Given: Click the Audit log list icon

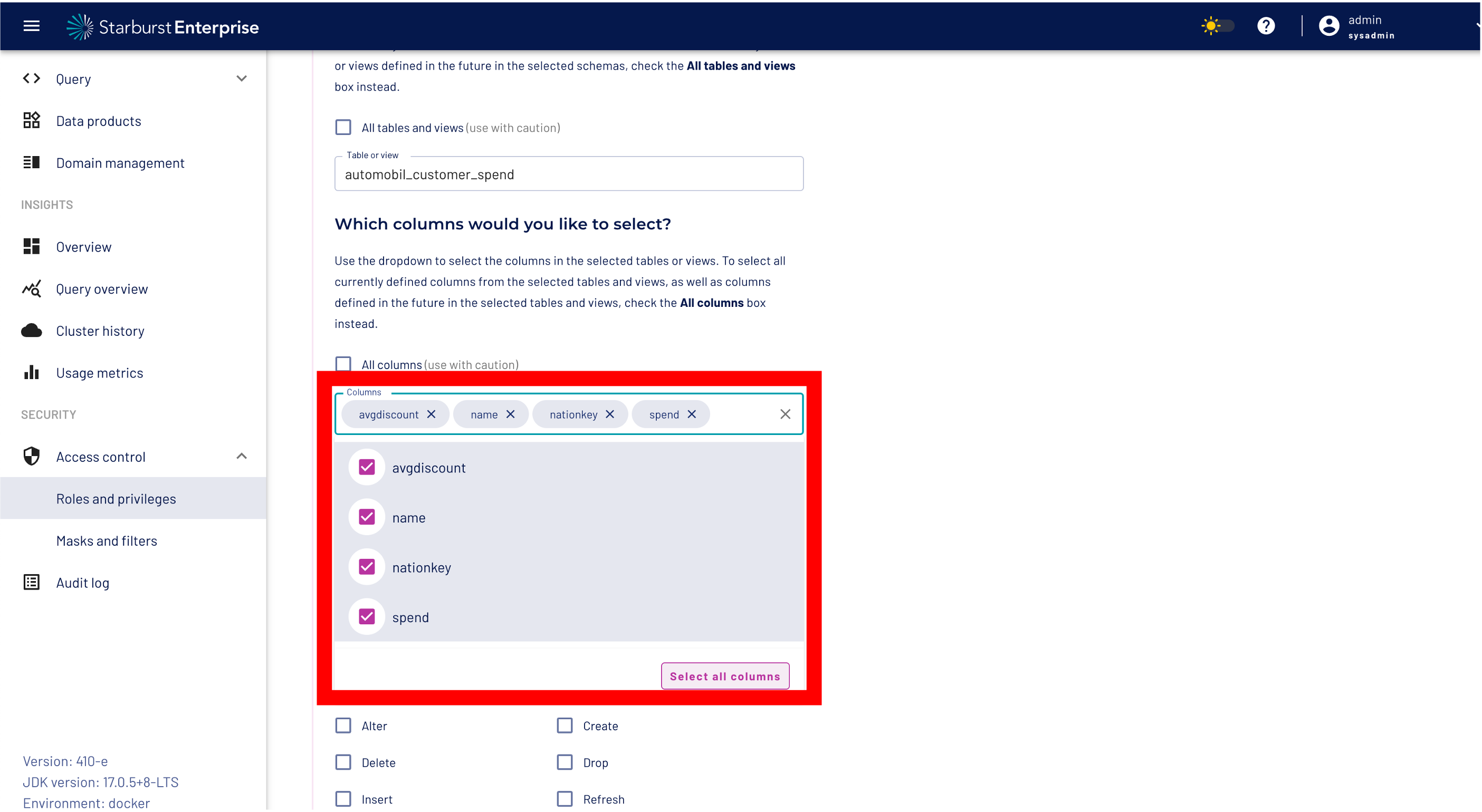Looking at the screenshot, I should pyautogui.click(x=32, y=583).
